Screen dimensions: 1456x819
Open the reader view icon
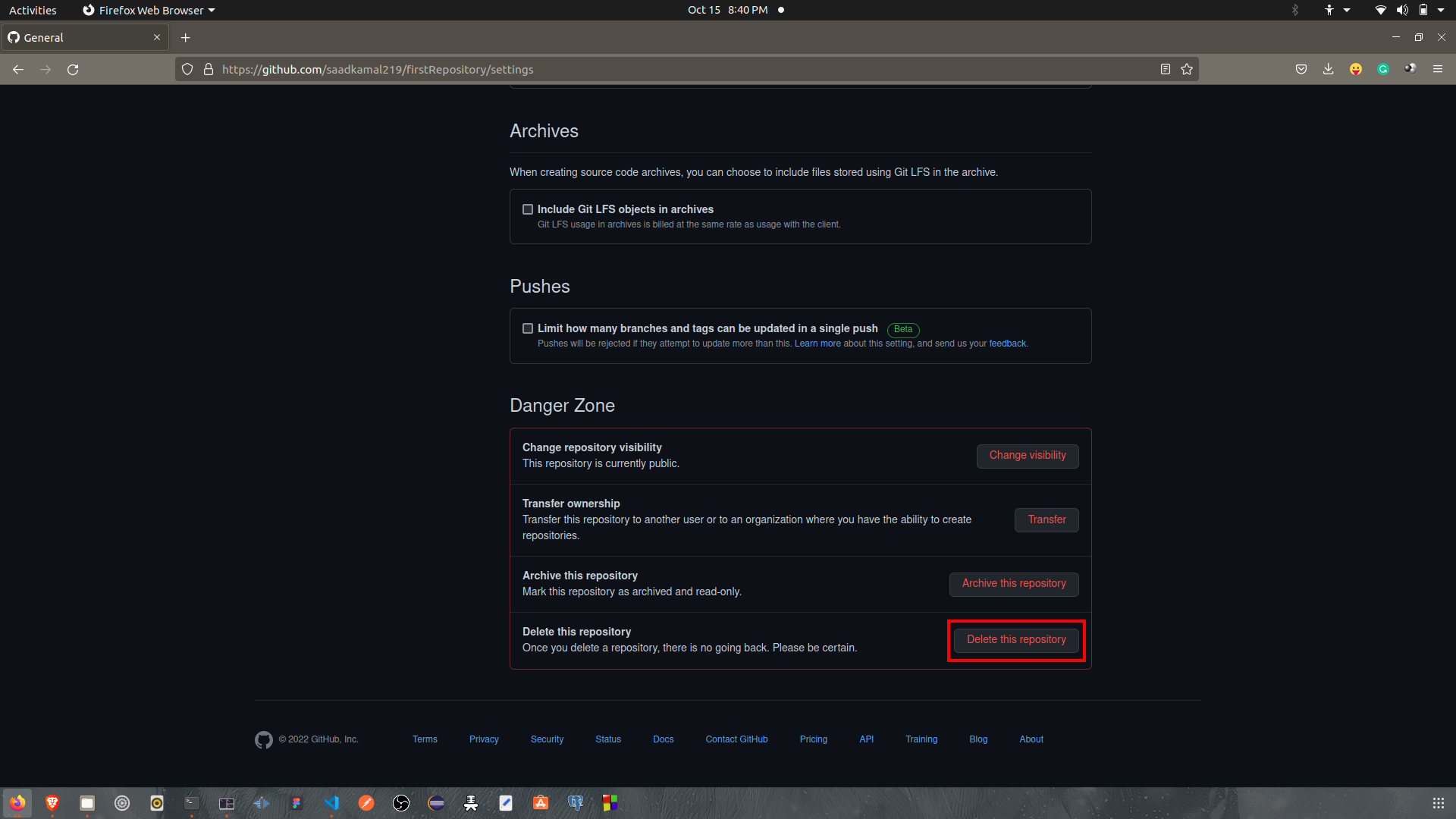(x=1166, y=70)
